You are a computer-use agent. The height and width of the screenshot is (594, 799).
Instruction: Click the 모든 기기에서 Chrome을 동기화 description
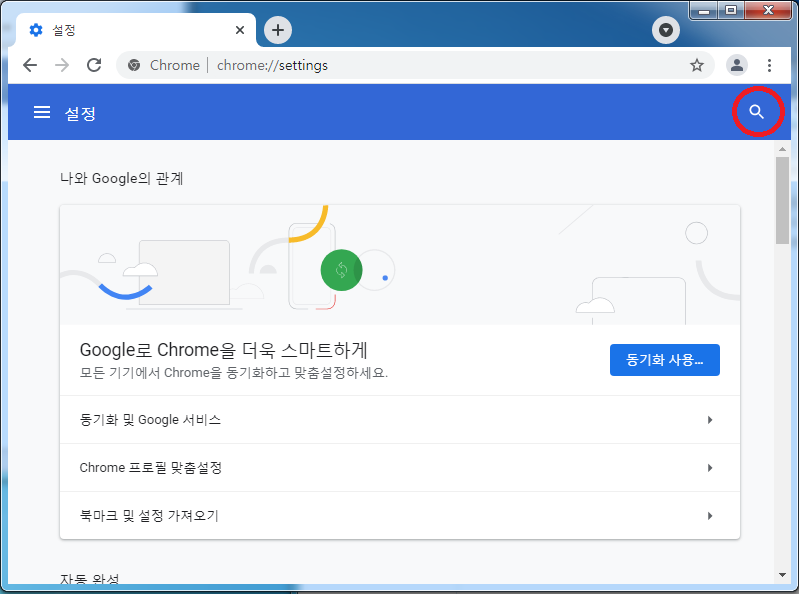233,373
